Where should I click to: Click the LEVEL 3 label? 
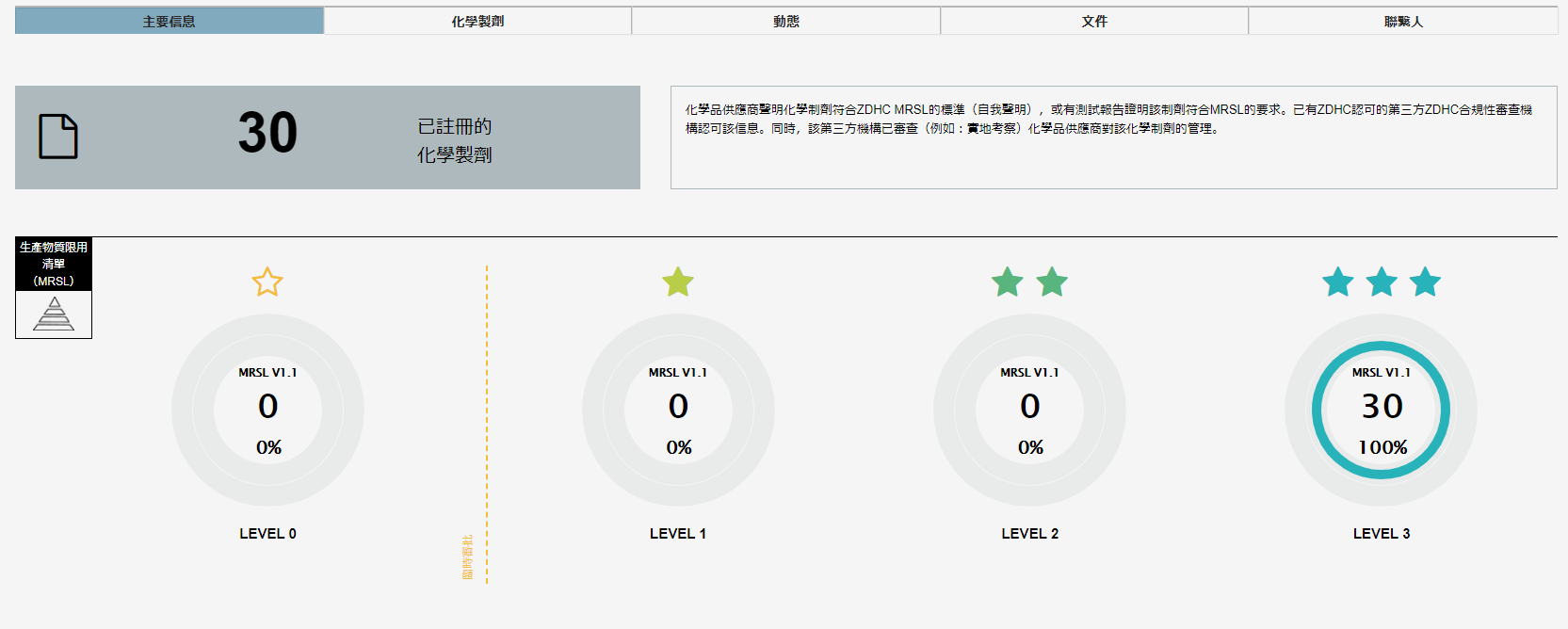pos(1382,534)
